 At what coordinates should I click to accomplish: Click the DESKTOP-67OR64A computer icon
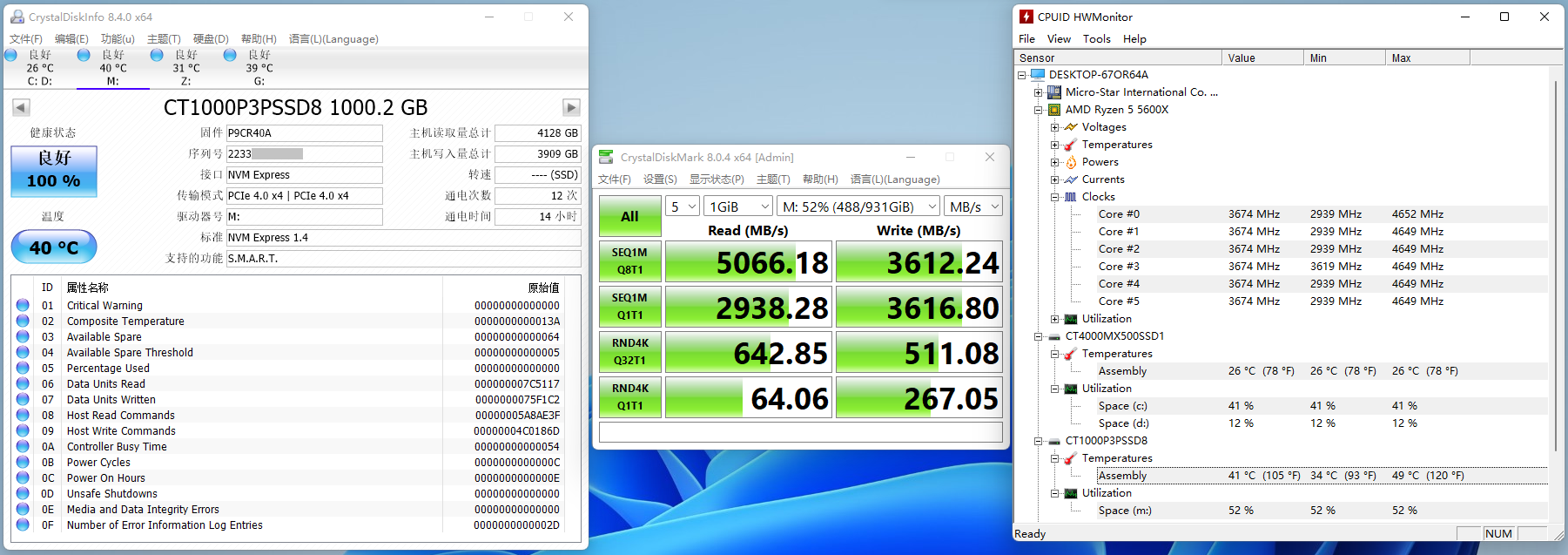pyautogui.click(x=1038, y=75)
